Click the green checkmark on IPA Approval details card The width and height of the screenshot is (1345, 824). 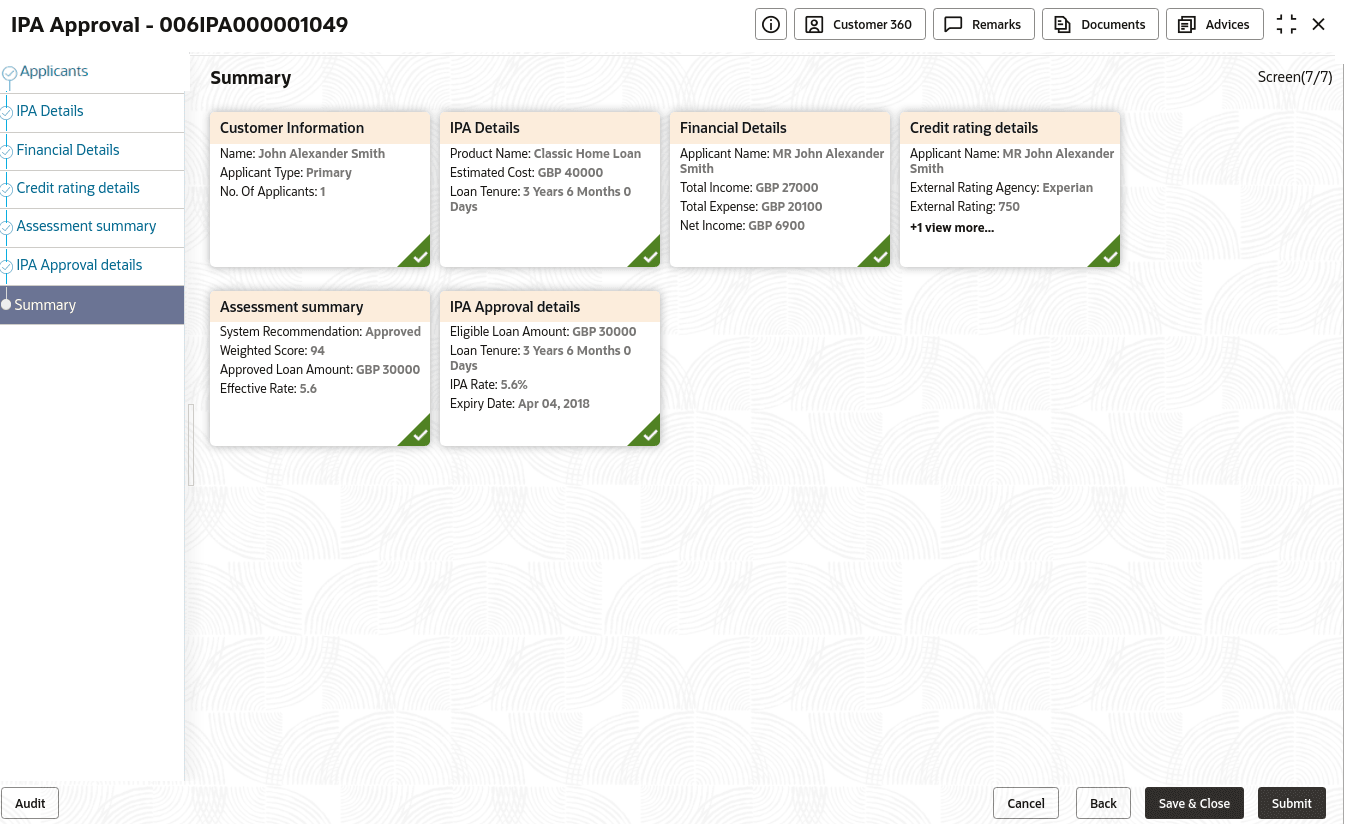pos(649,435)
